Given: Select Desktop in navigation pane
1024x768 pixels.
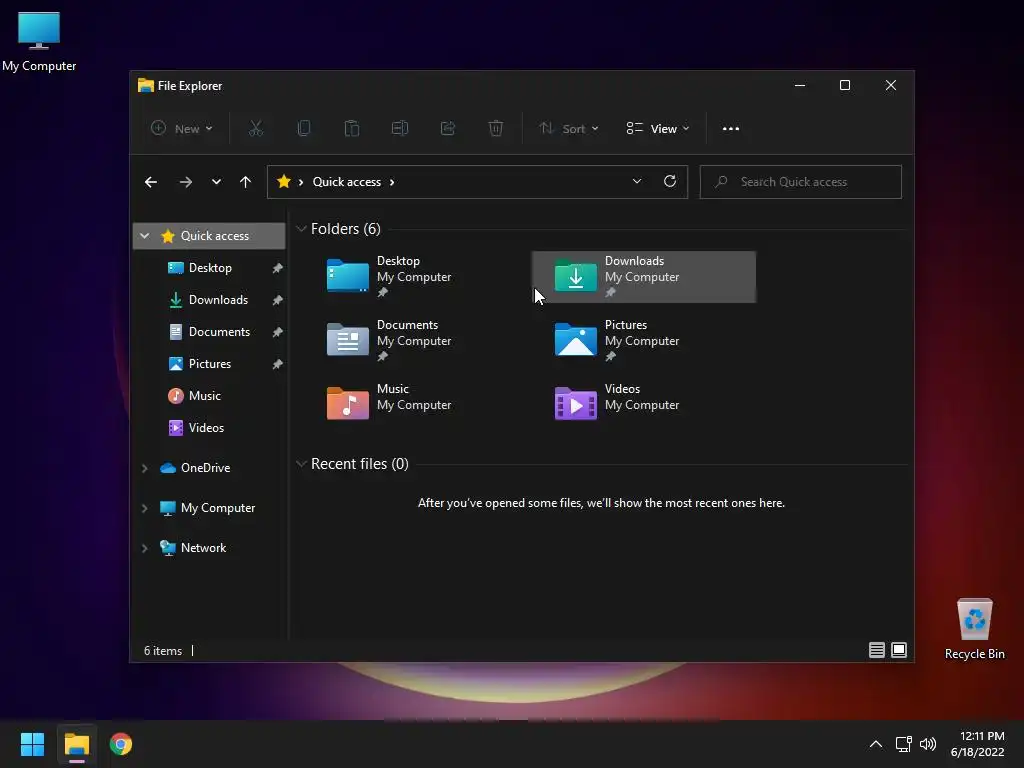Looking at the screenshot, I should pyautogui.click(x=209, y=268).
